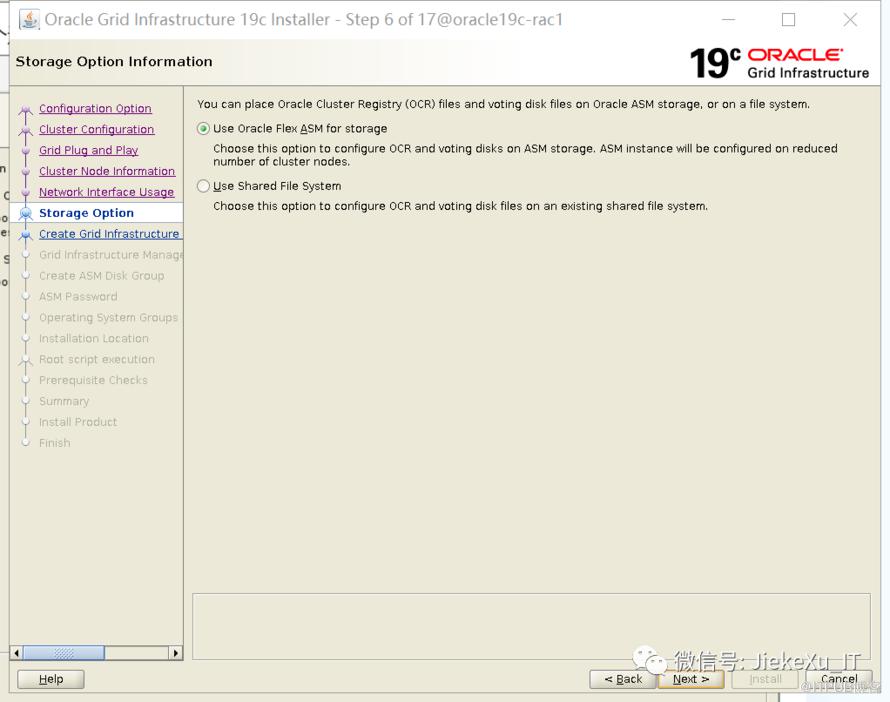Click the 'Summary' step text
Viewport: 890px width, 702px height.
coord(64,401)
